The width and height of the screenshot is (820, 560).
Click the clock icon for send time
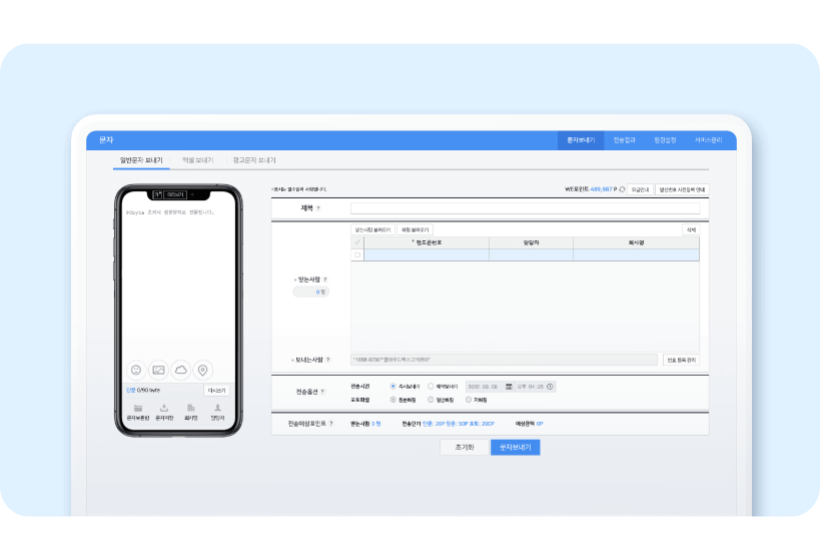click(550, 386)
